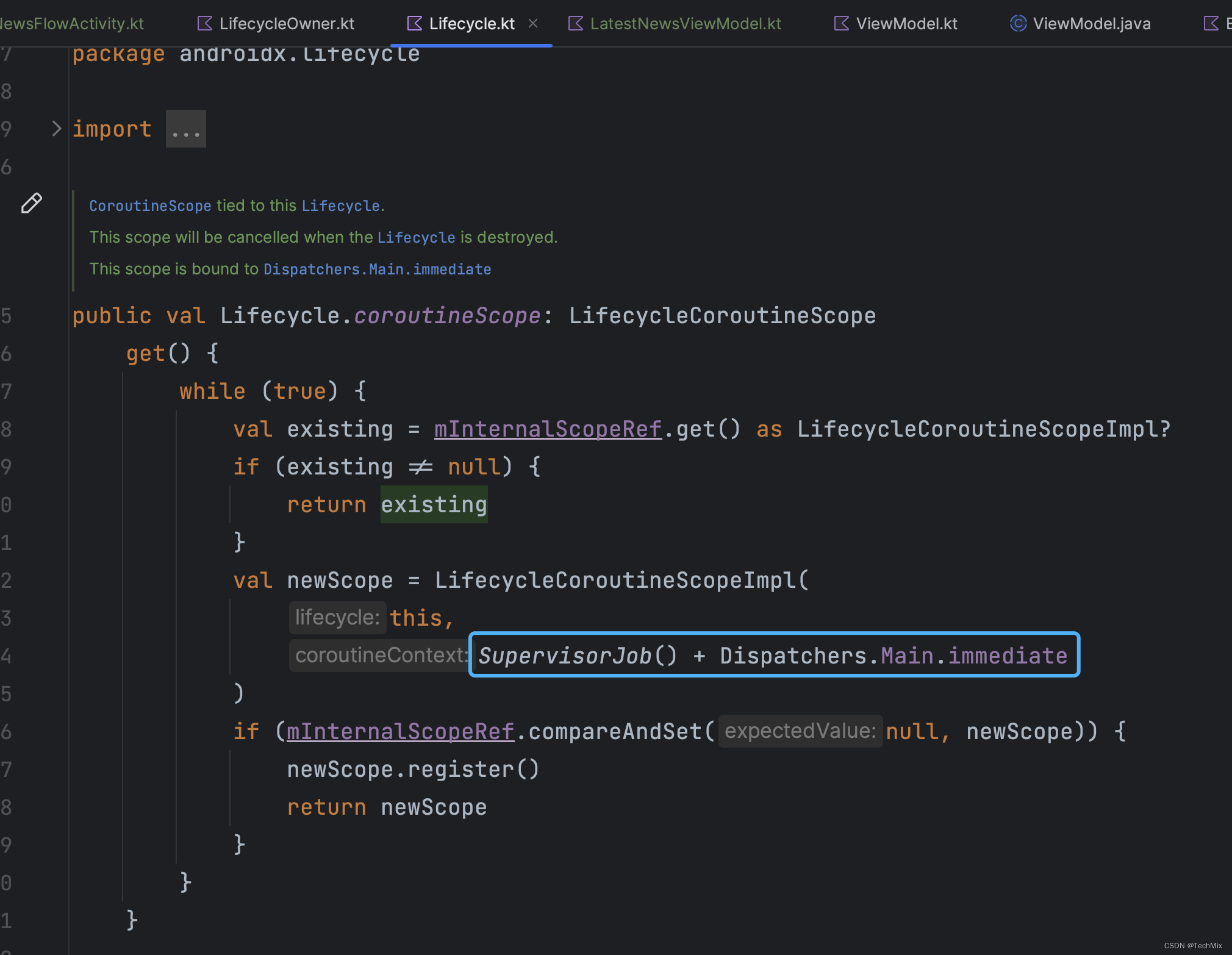1232x955 pixels.
Task: Click the Kotlin file icon on LifecycleOwner.kt tab
Action: point(205,23)
